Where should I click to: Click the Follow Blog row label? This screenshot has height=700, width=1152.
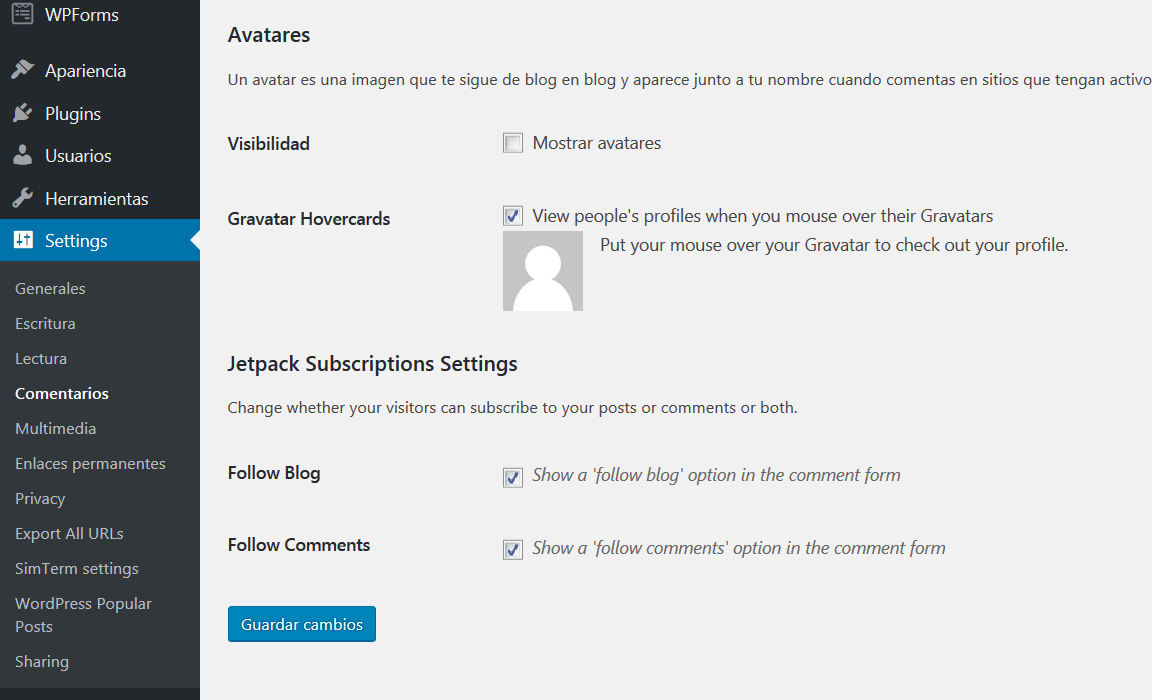click(274, 473)
